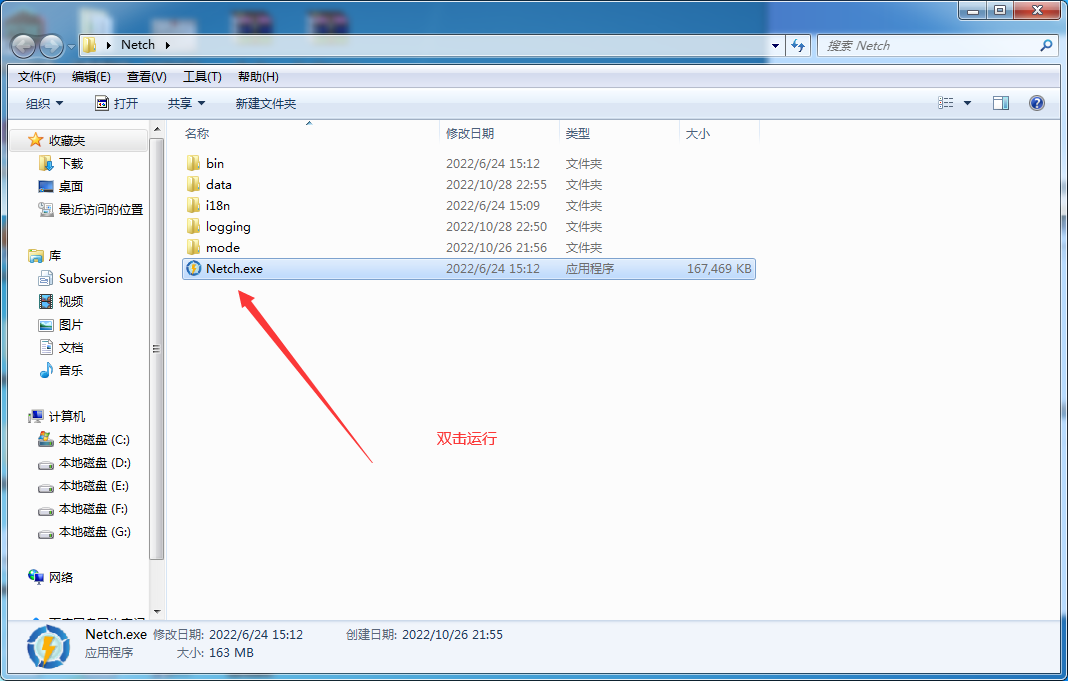Open the 组织 dropdown menu
This screenshot has height=681, width=1068.
(44, 103)
